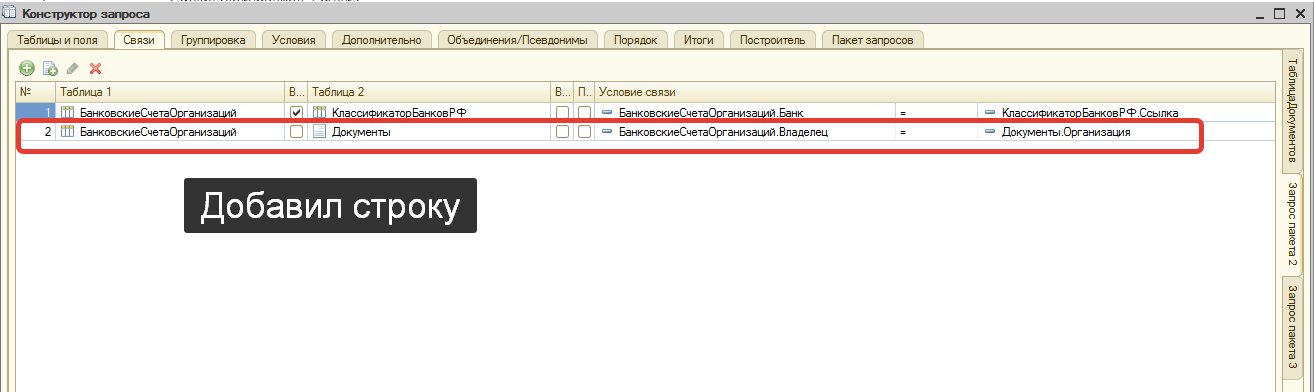Select the Построитель tab
The width and height of the screenshot is (1314, 392).
[x=773, y=40]
